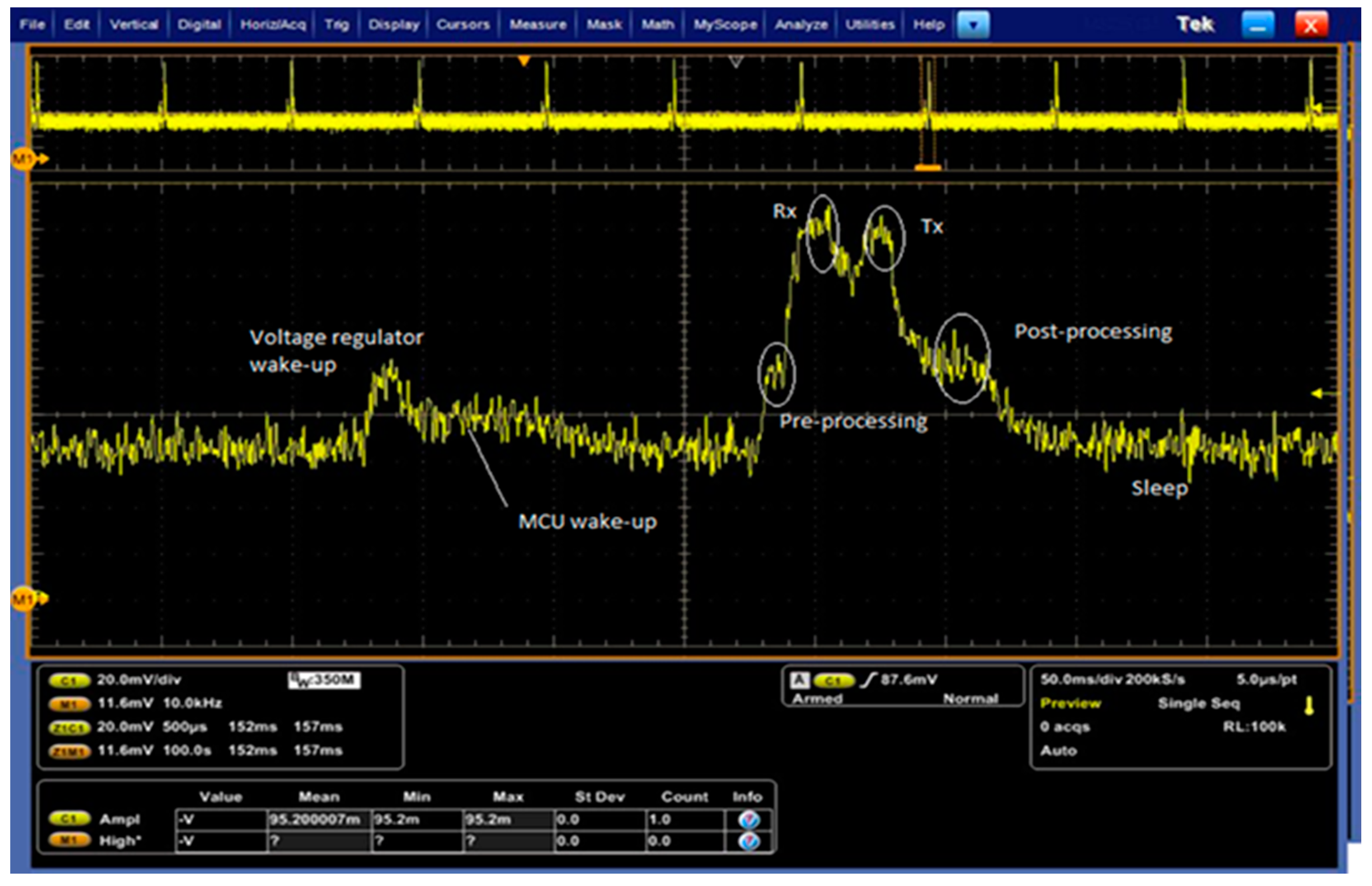Click the C1 badge in Ampl measurement row
1372x886 pixels.
pyautogui.click(x=69, y=819)
